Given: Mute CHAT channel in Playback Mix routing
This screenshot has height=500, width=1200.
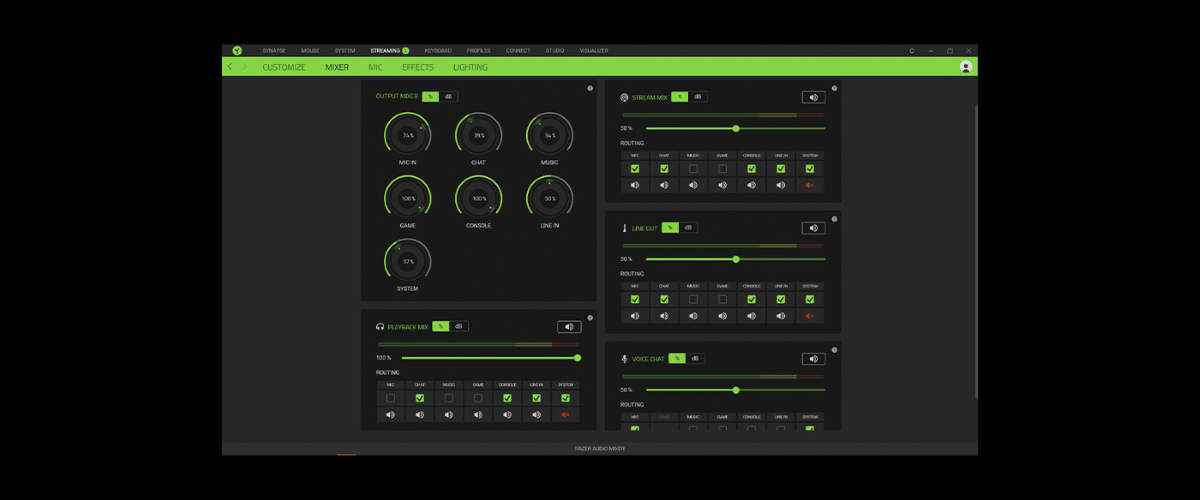Looking at the screenshot, I should pos(419,414).
